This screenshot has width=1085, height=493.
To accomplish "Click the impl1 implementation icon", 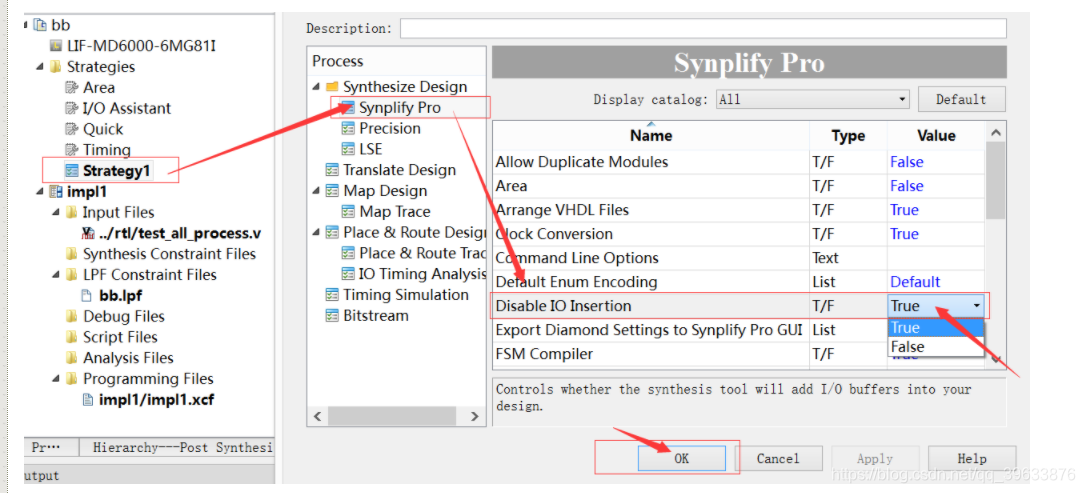I will 56,192.
